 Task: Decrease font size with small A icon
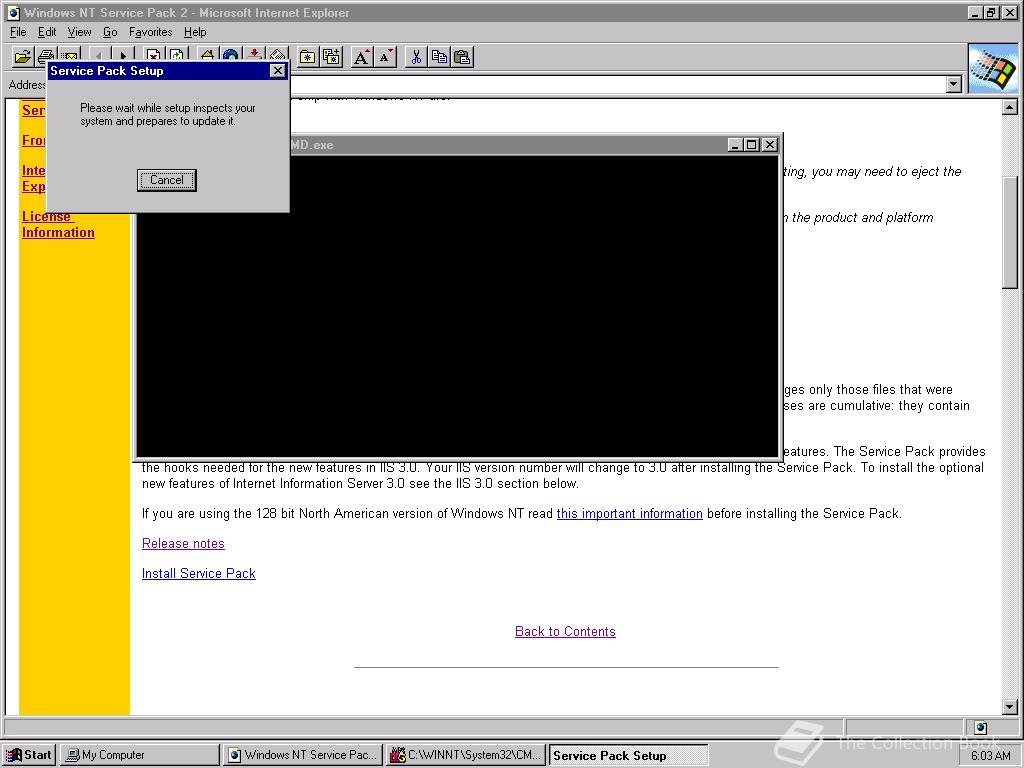[x=385, y=57]
